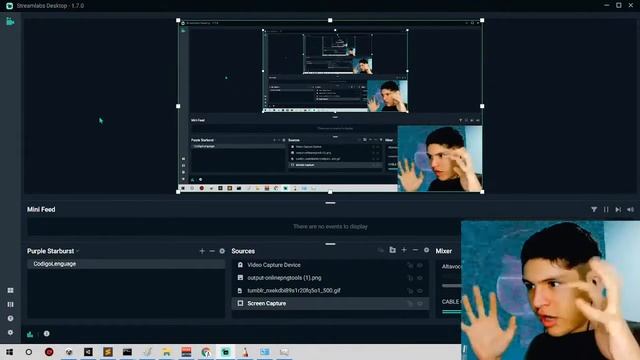Pause the Mini Feed event queue
The width and height of the screenshot is (640, 360).
click(x=606, y=209)
